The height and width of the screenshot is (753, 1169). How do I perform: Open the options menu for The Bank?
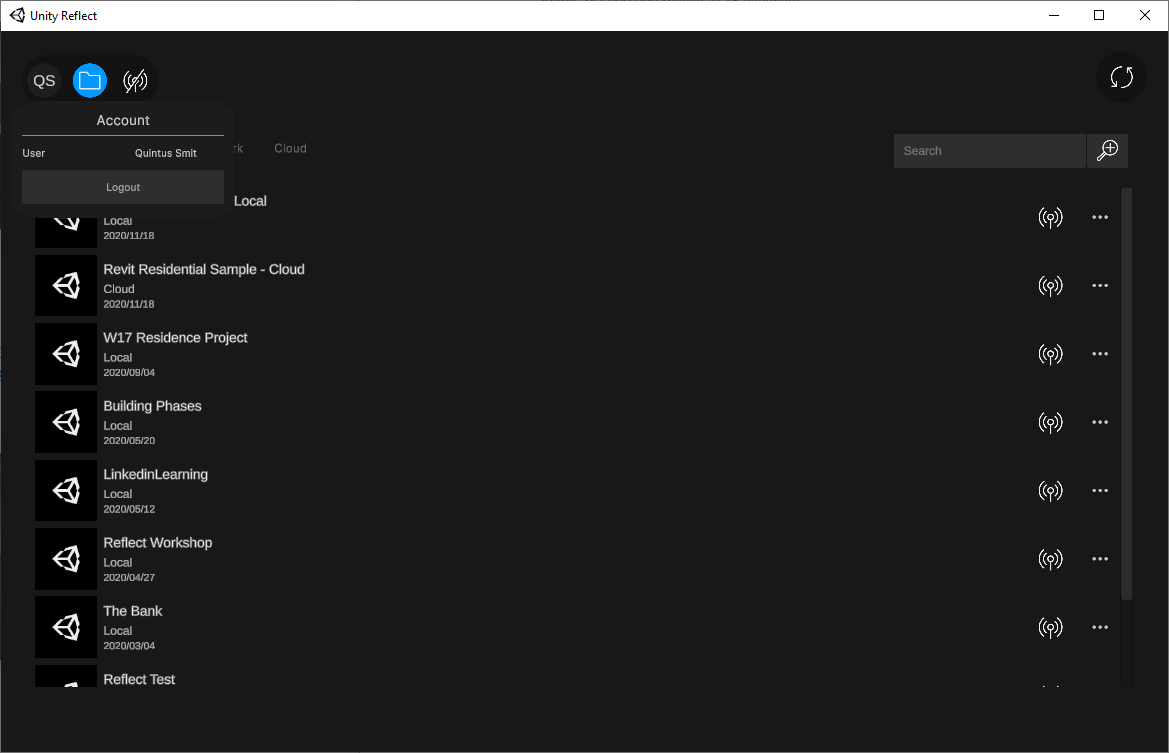coord(1100,627)
